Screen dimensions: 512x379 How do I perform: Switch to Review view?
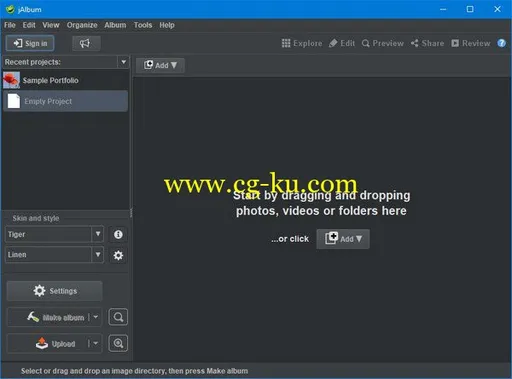[471, 43]
